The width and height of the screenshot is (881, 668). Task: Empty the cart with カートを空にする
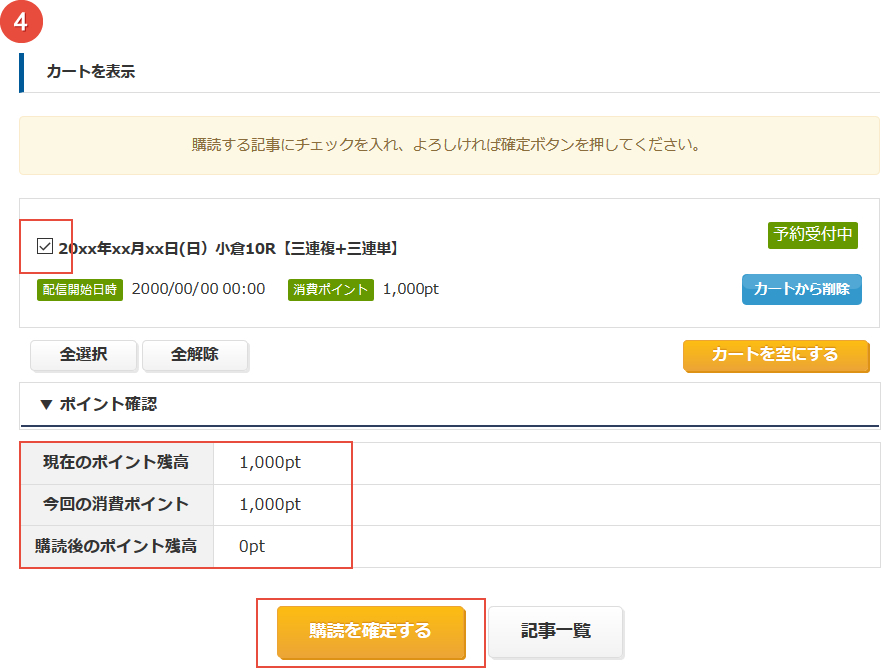point(775,355)
